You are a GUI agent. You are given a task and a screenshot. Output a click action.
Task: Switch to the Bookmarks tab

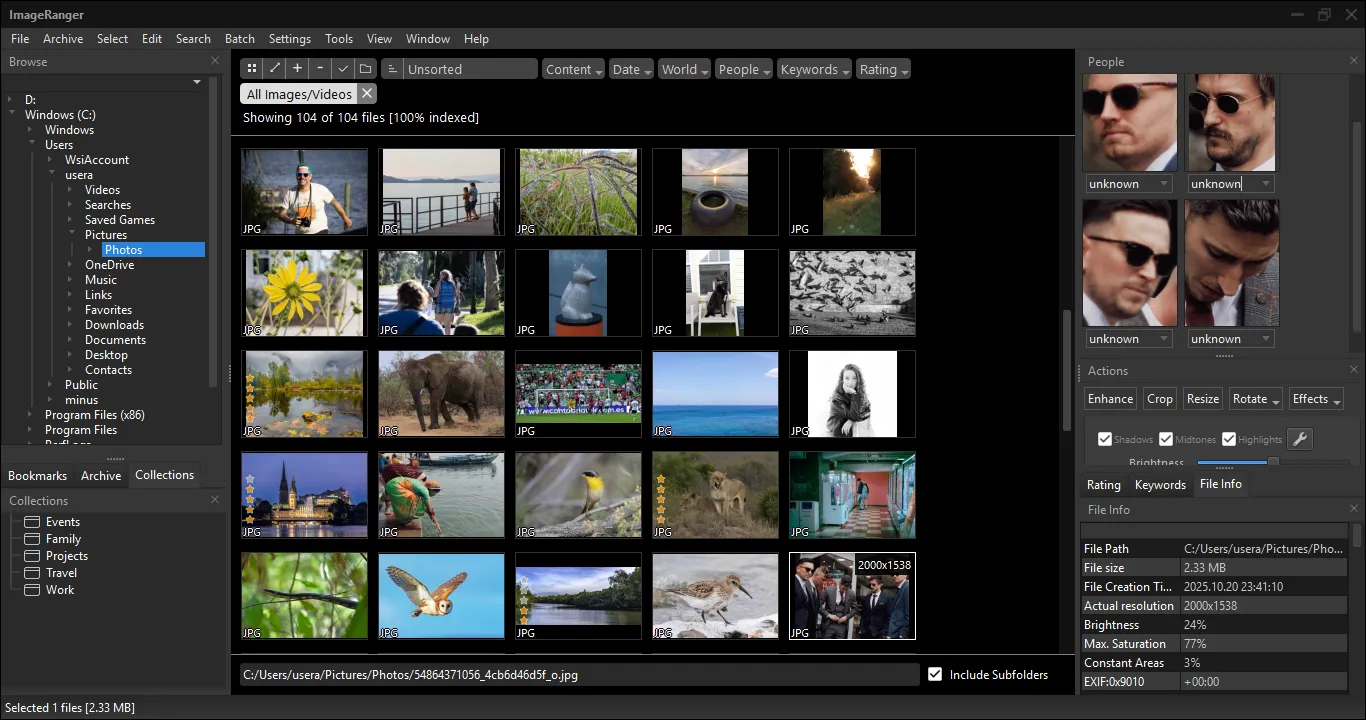coord(38,476)
